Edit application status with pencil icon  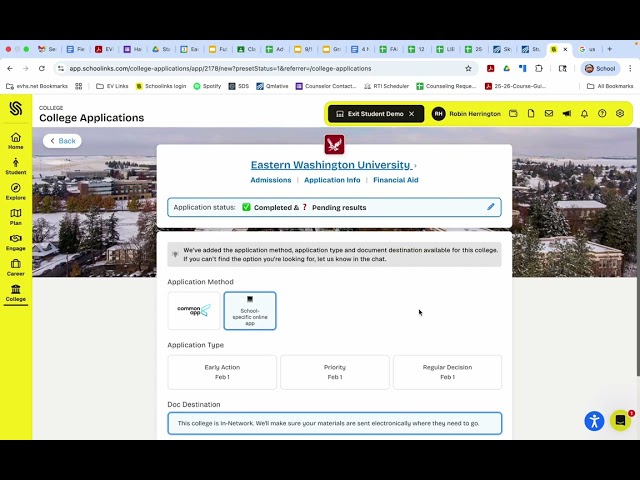click(x=491, y=207)
